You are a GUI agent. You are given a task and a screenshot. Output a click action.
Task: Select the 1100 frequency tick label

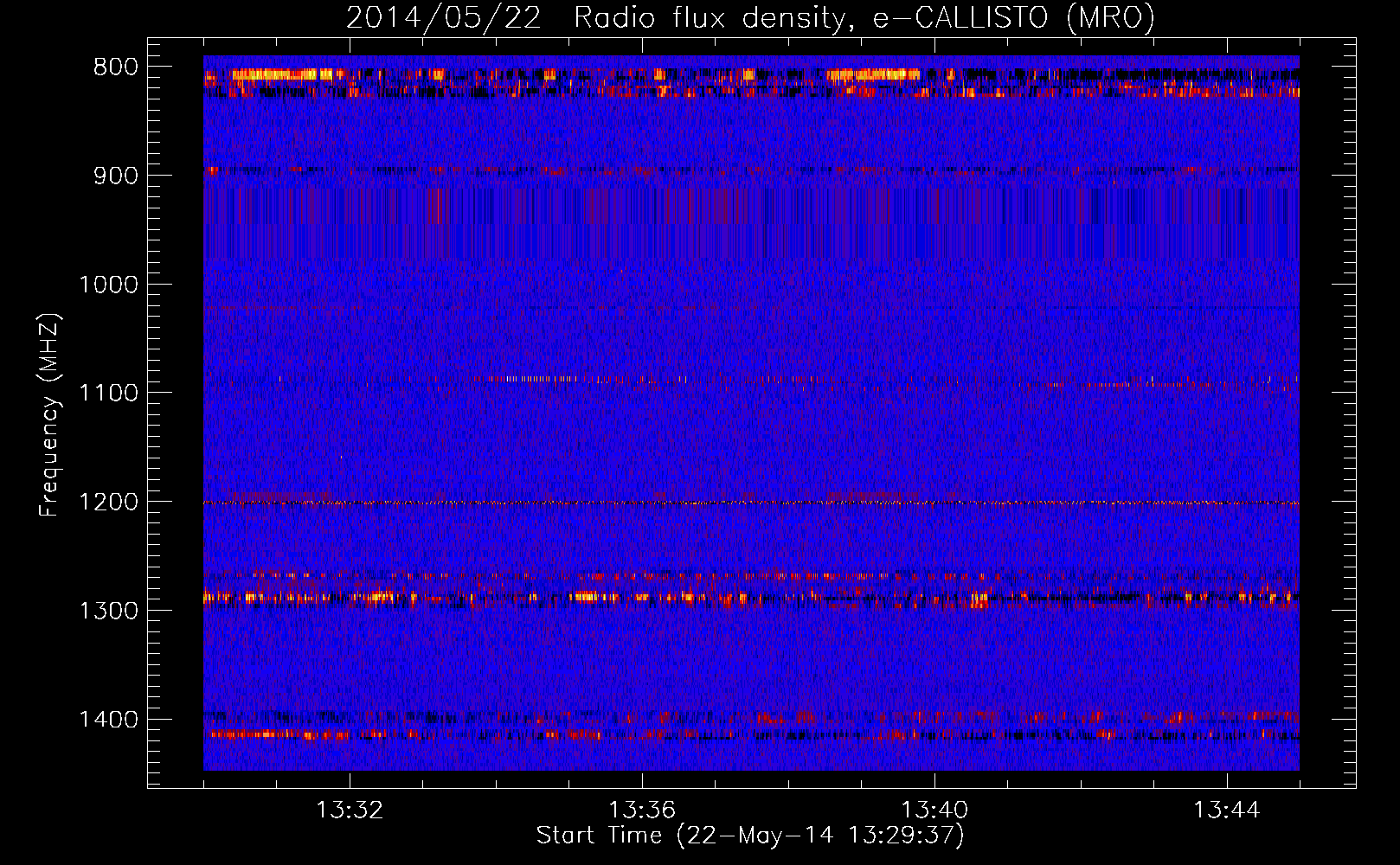(108, 394)
